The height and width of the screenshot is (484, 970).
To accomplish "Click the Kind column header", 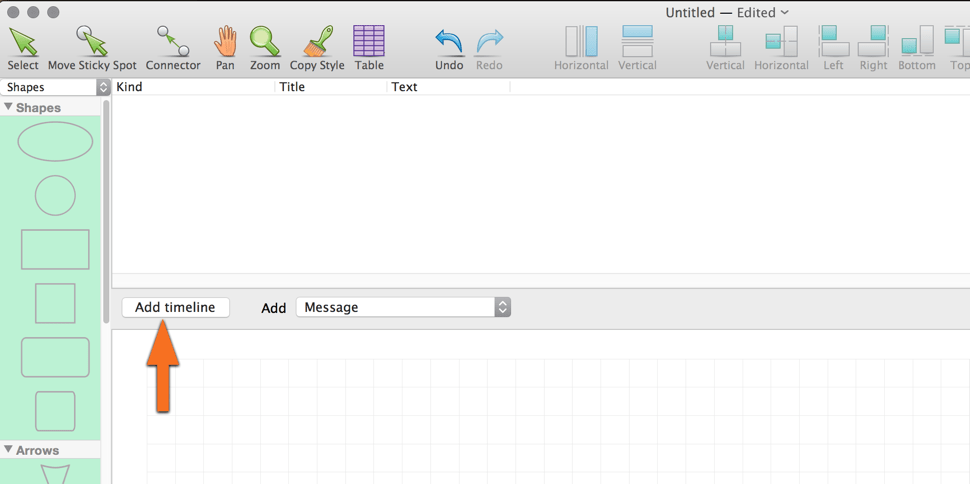I will pos(194,87).
